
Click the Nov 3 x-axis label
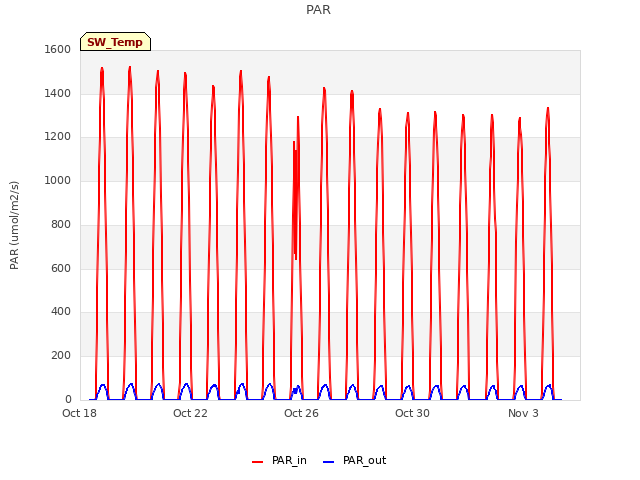[523, 413]
